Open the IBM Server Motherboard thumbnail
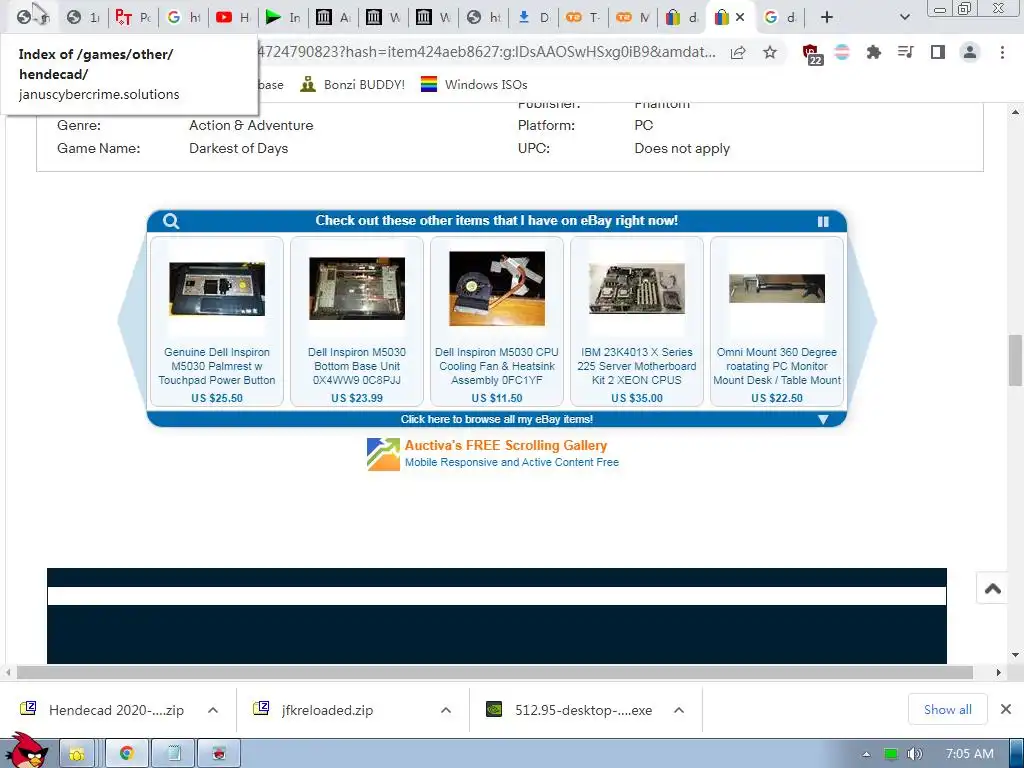1024x768 pixels. 637,289
